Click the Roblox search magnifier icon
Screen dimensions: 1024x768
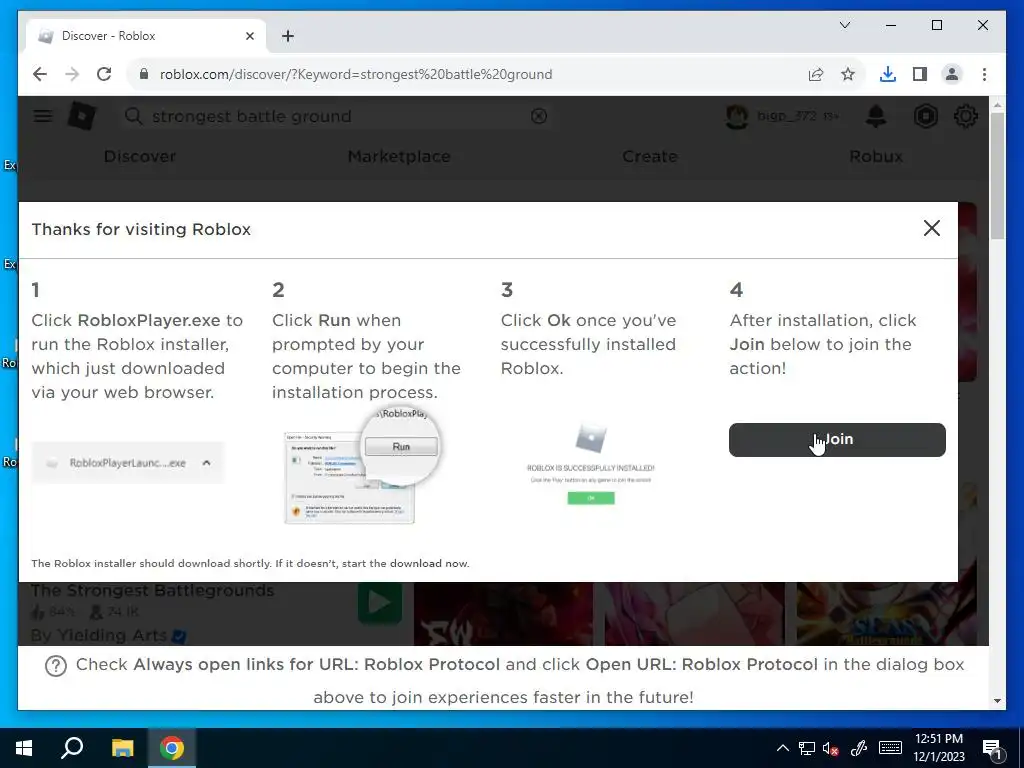[x=133, y=116]
